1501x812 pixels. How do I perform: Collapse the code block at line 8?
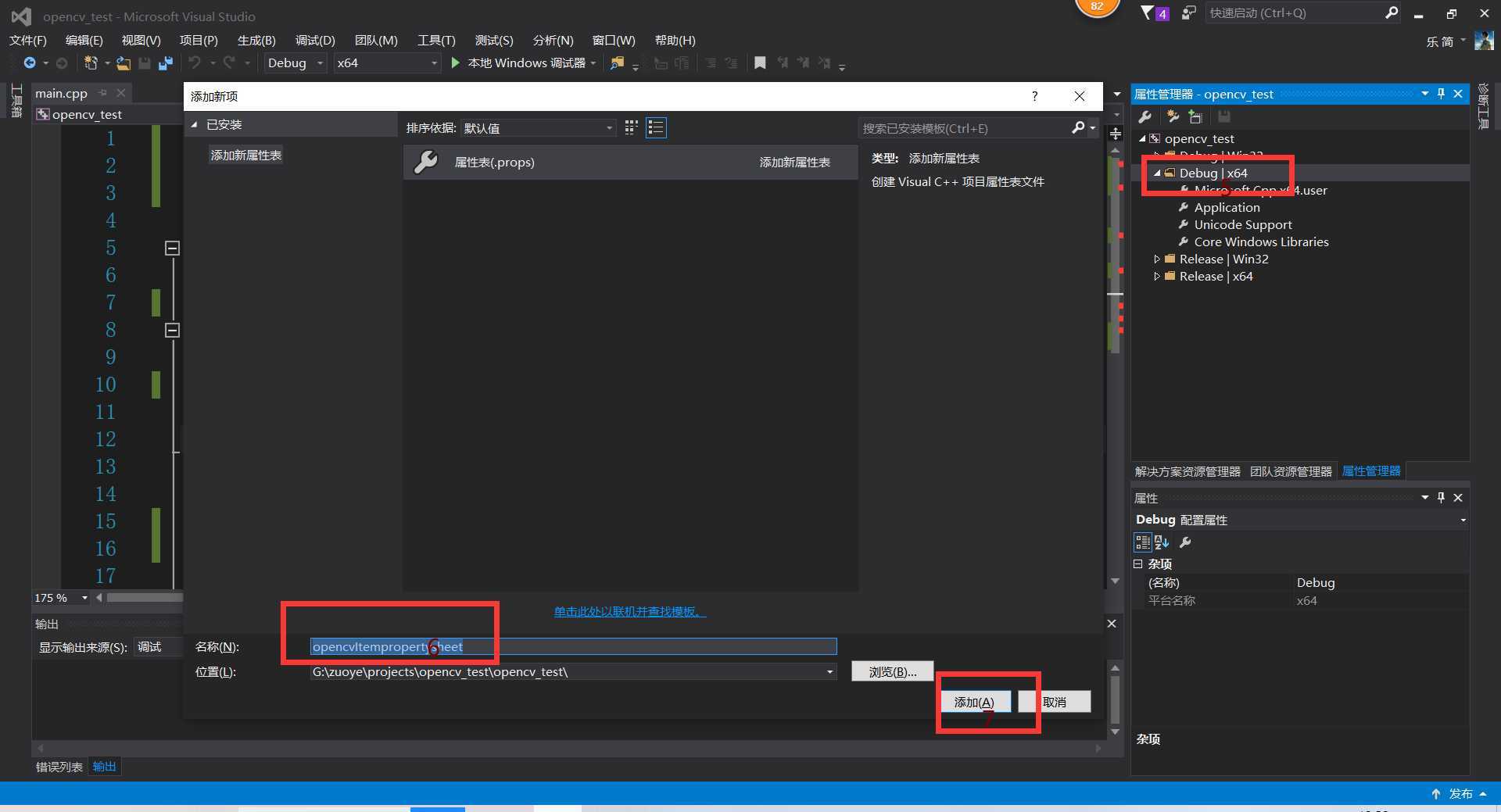(173, 330)
